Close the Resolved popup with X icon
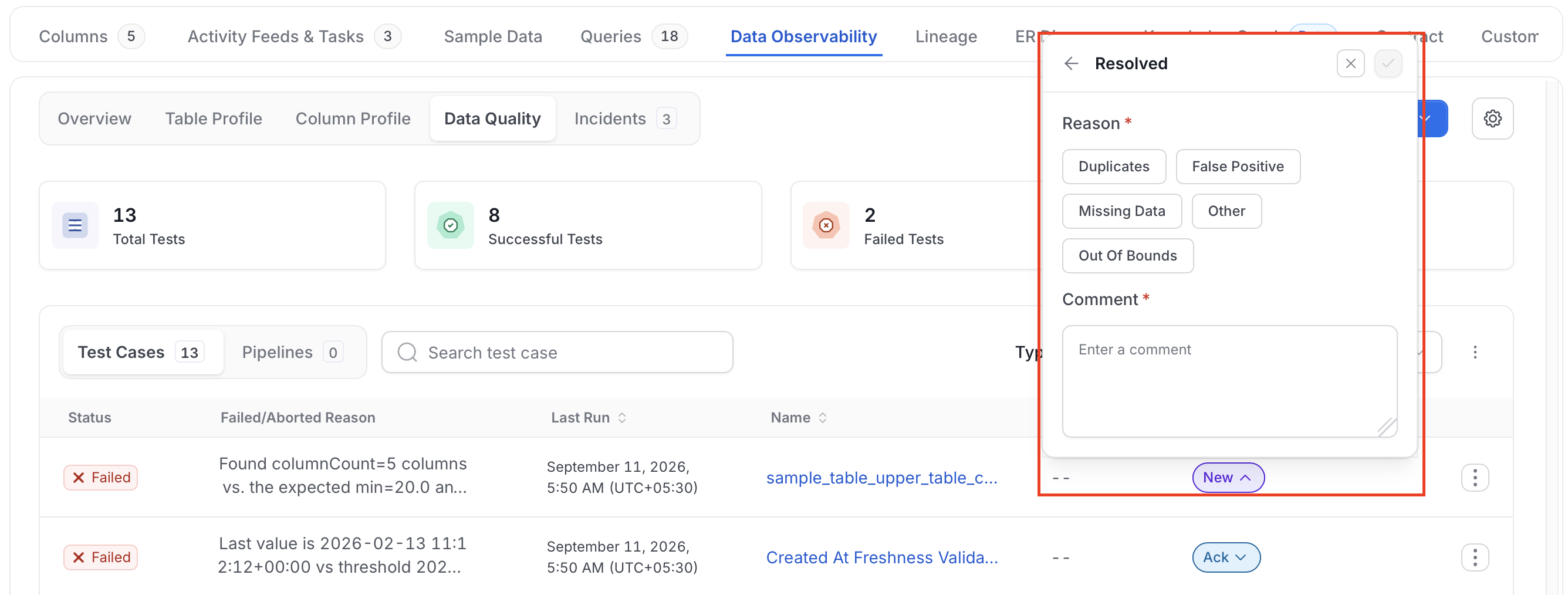Viewport: 1568px width, 595px height. click(x=1350, y=63)
